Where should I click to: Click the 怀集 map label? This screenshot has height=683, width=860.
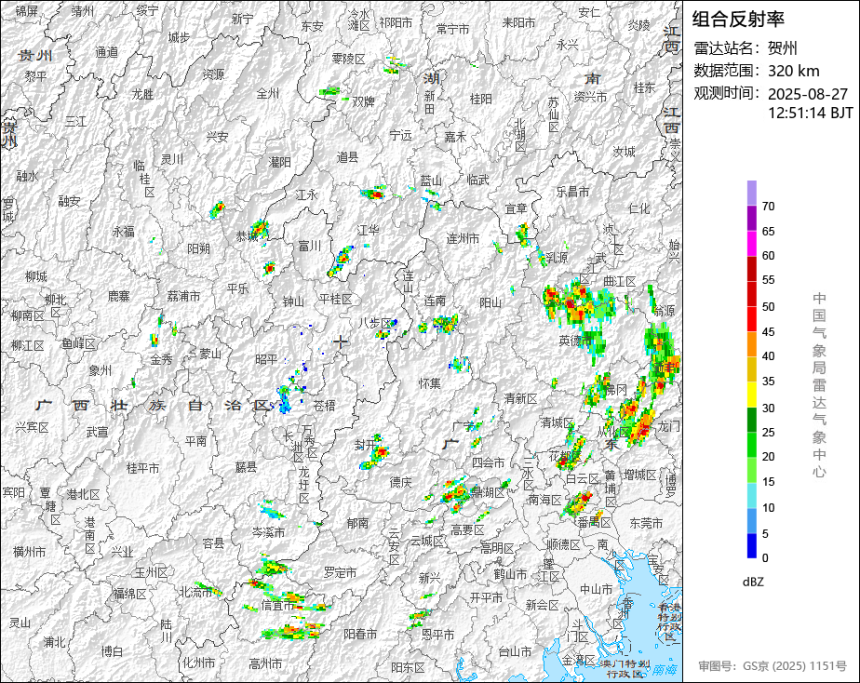pyautogui.click(x=429, y=383)
